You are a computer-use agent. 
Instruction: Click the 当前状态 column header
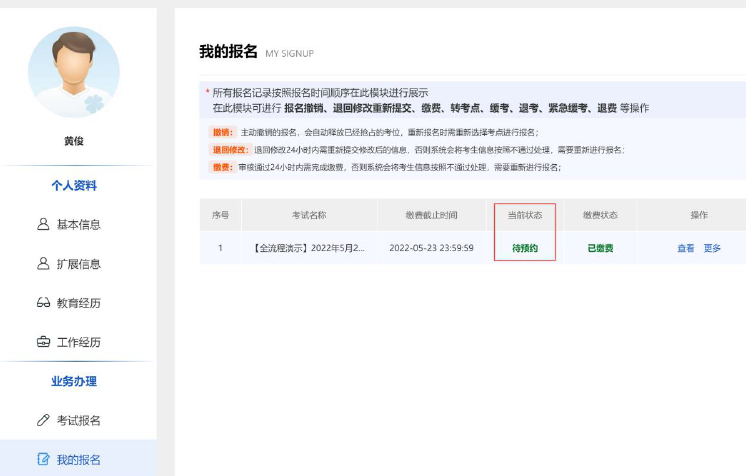point(525,215)
